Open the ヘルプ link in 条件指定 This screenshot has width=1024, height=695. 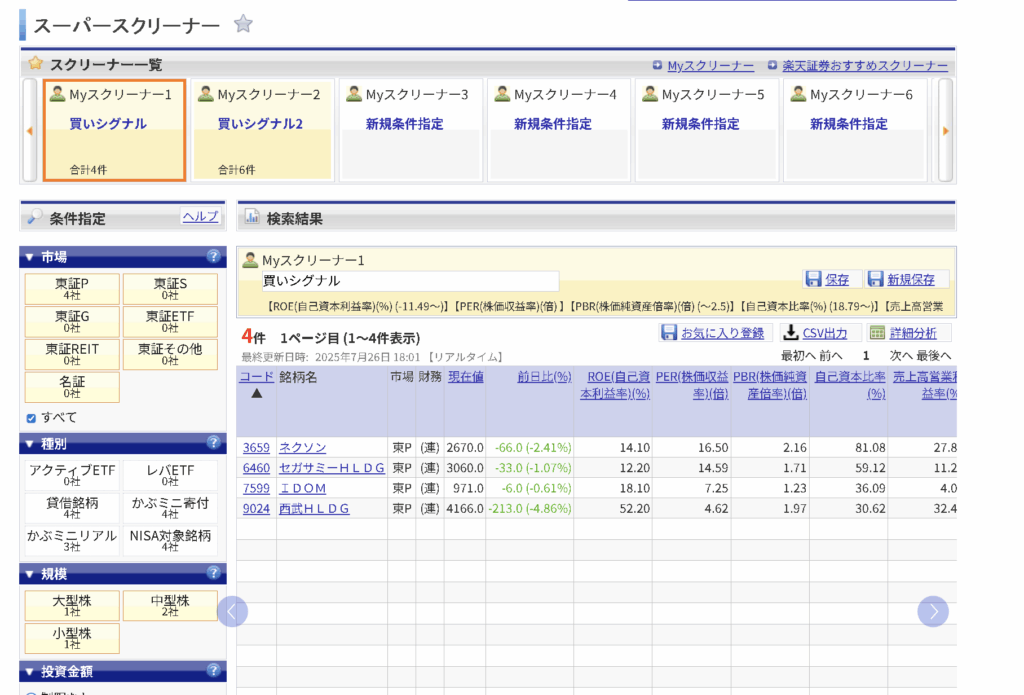point(200,216)
